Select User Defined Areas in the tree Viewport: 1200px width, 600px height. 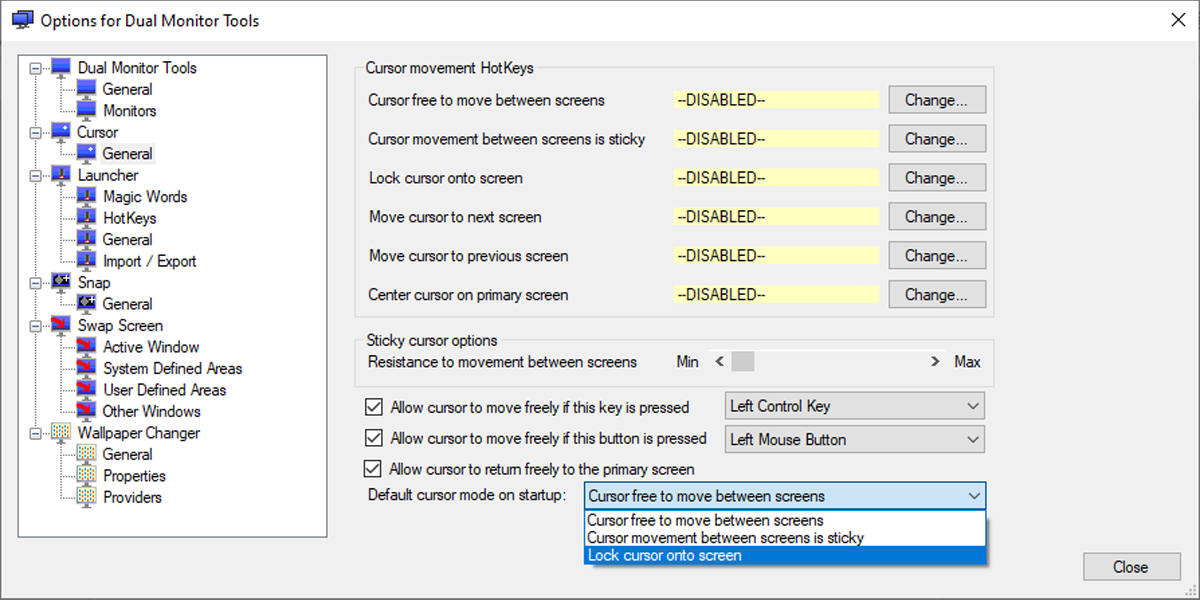click(164, 390)
